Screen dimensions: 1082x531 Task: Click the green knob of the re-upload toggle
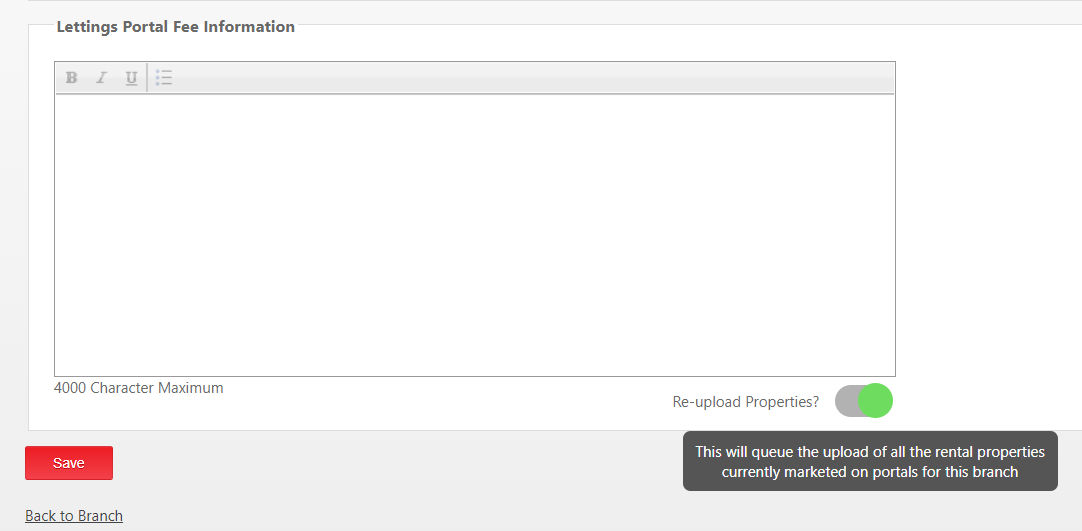(x=876, y=401)
